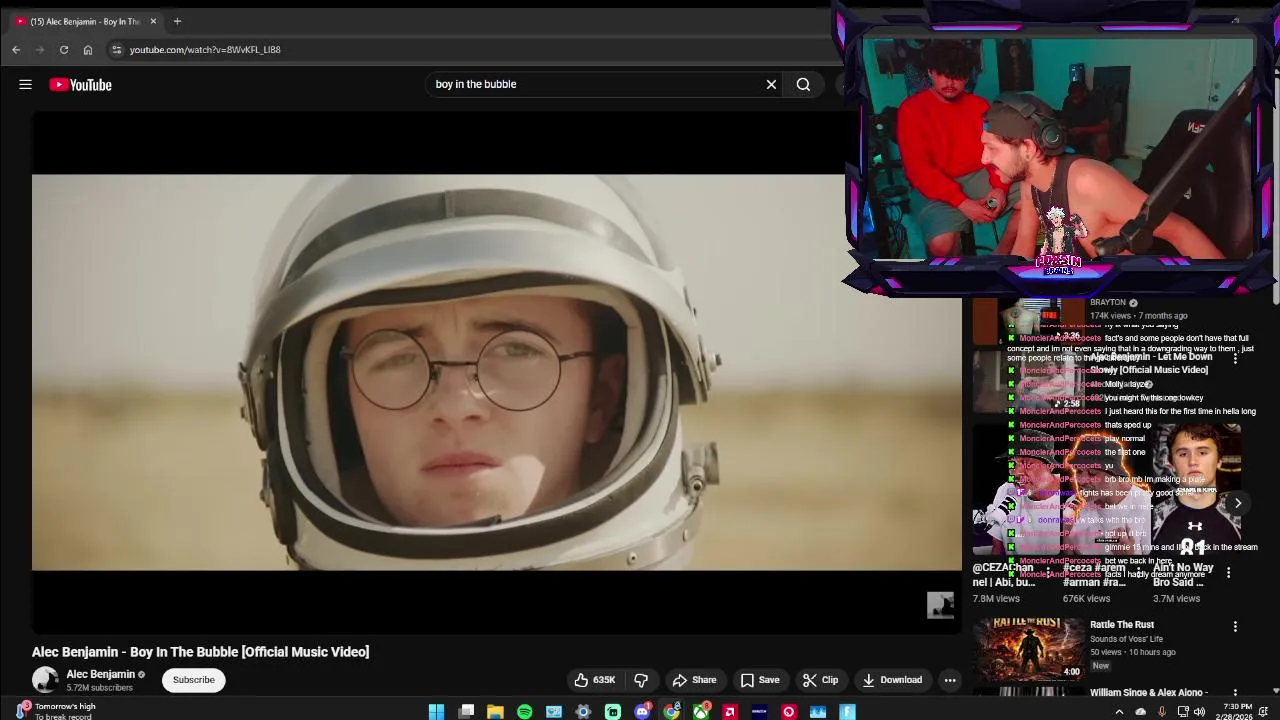Open options menu for William Singe video
Image resolution: width=1280 pixels, height=720 pixels.
pyautogui.click(x=1235, y=694)
